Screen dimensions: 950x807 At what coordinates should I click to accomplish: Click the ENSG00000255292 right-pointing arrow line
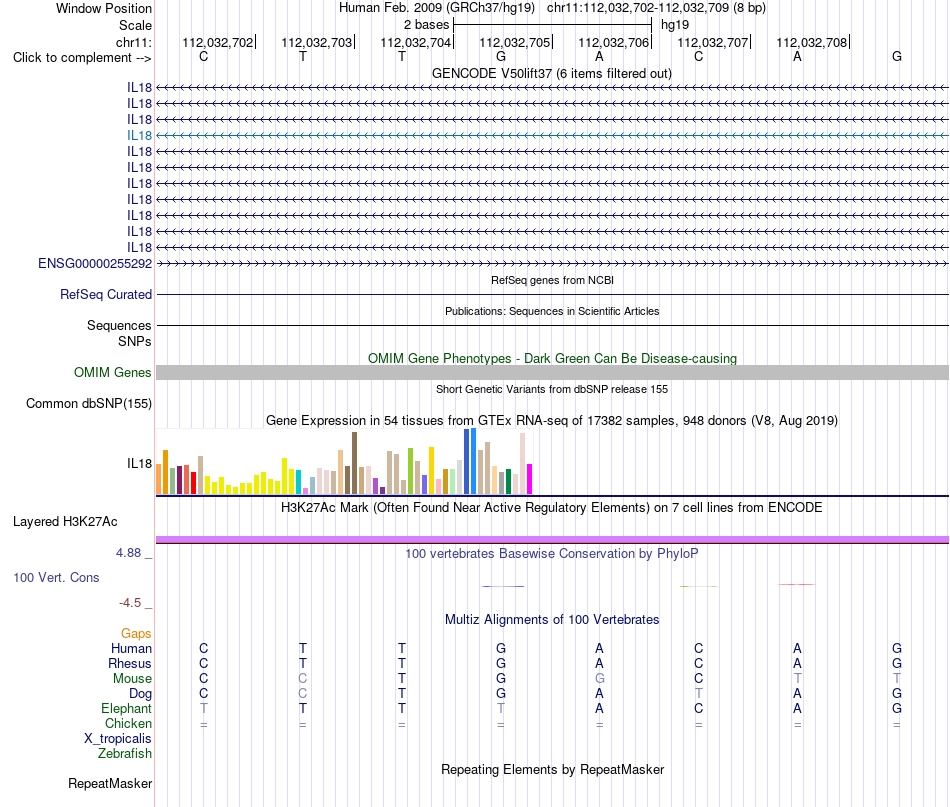[552, 264]
